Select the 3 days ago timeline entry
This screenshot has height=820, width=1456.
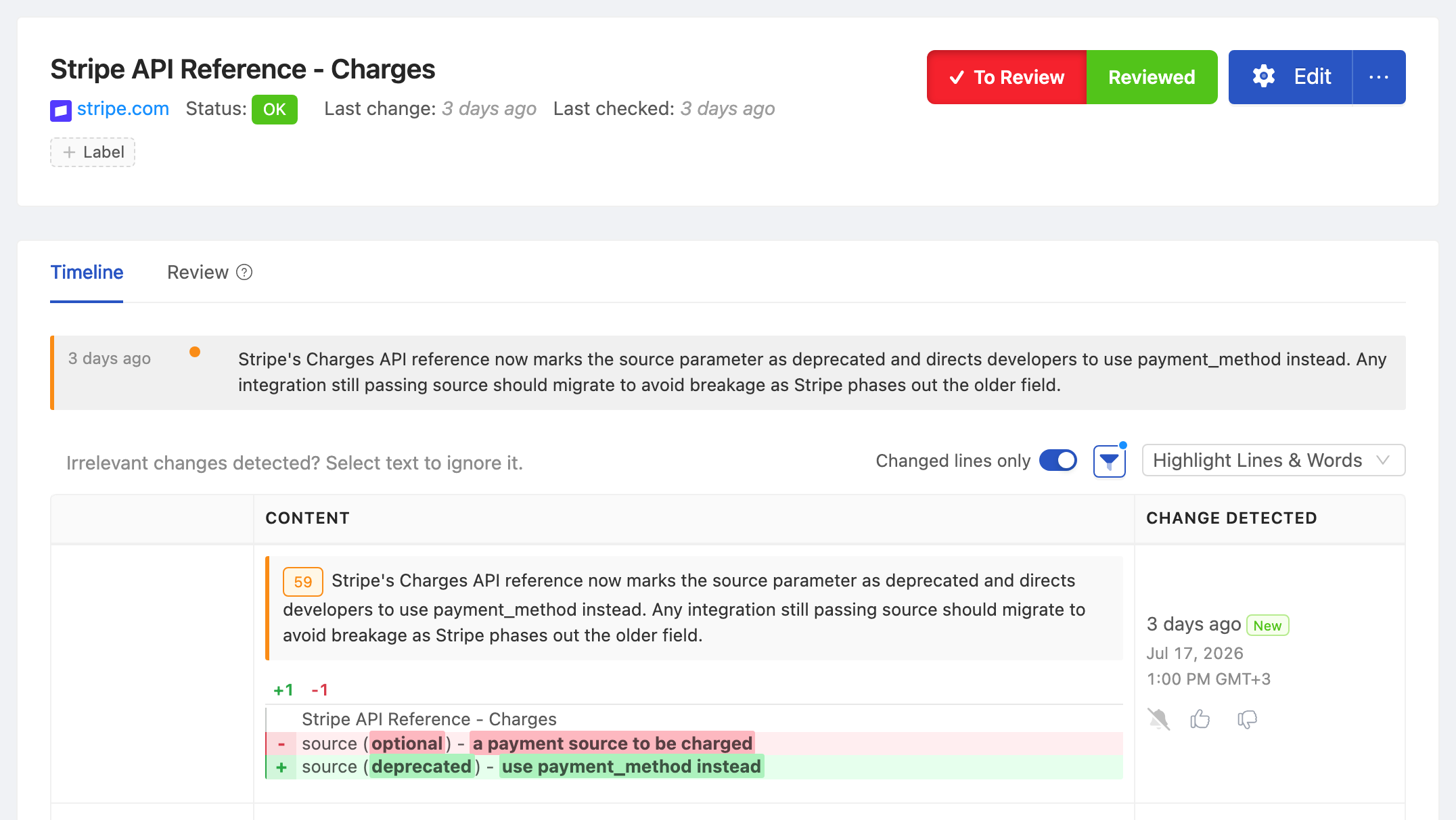coord(728,373)
